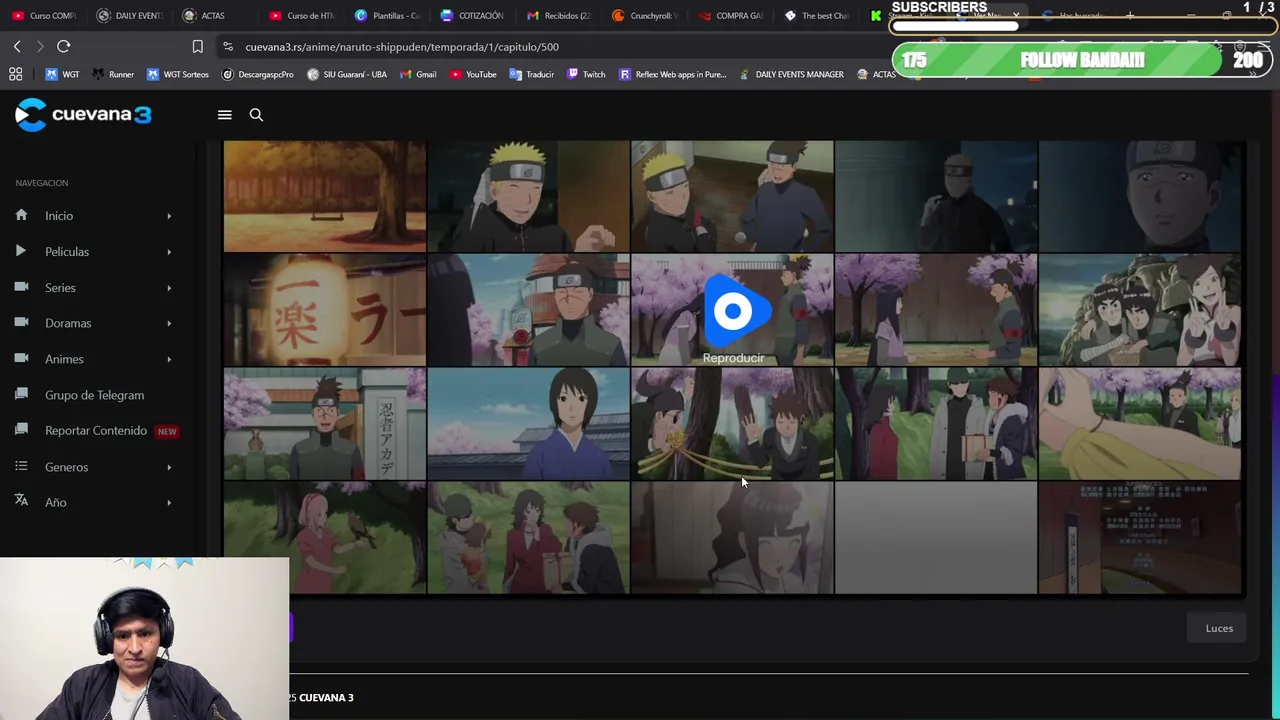Screen dimensions: 1280x720
Task: Open the hamburger menu in the header
Action: click(225, 115)
